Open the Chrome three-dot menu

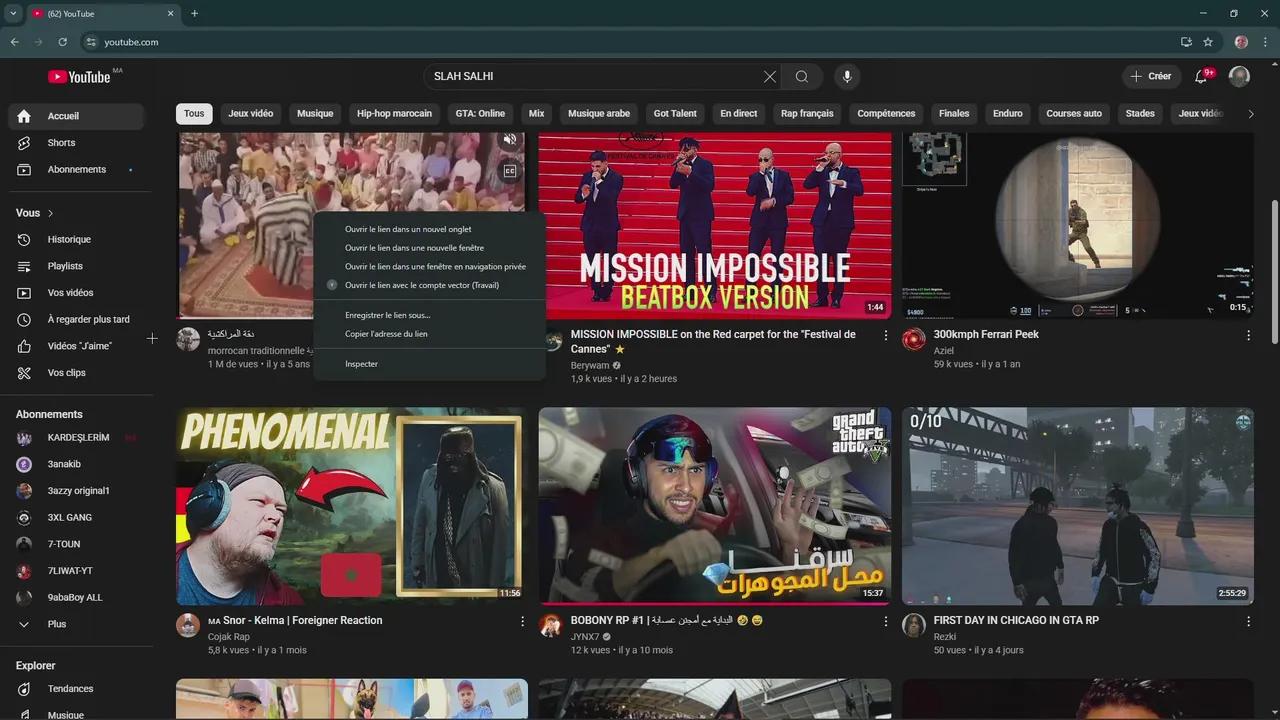1265,42
